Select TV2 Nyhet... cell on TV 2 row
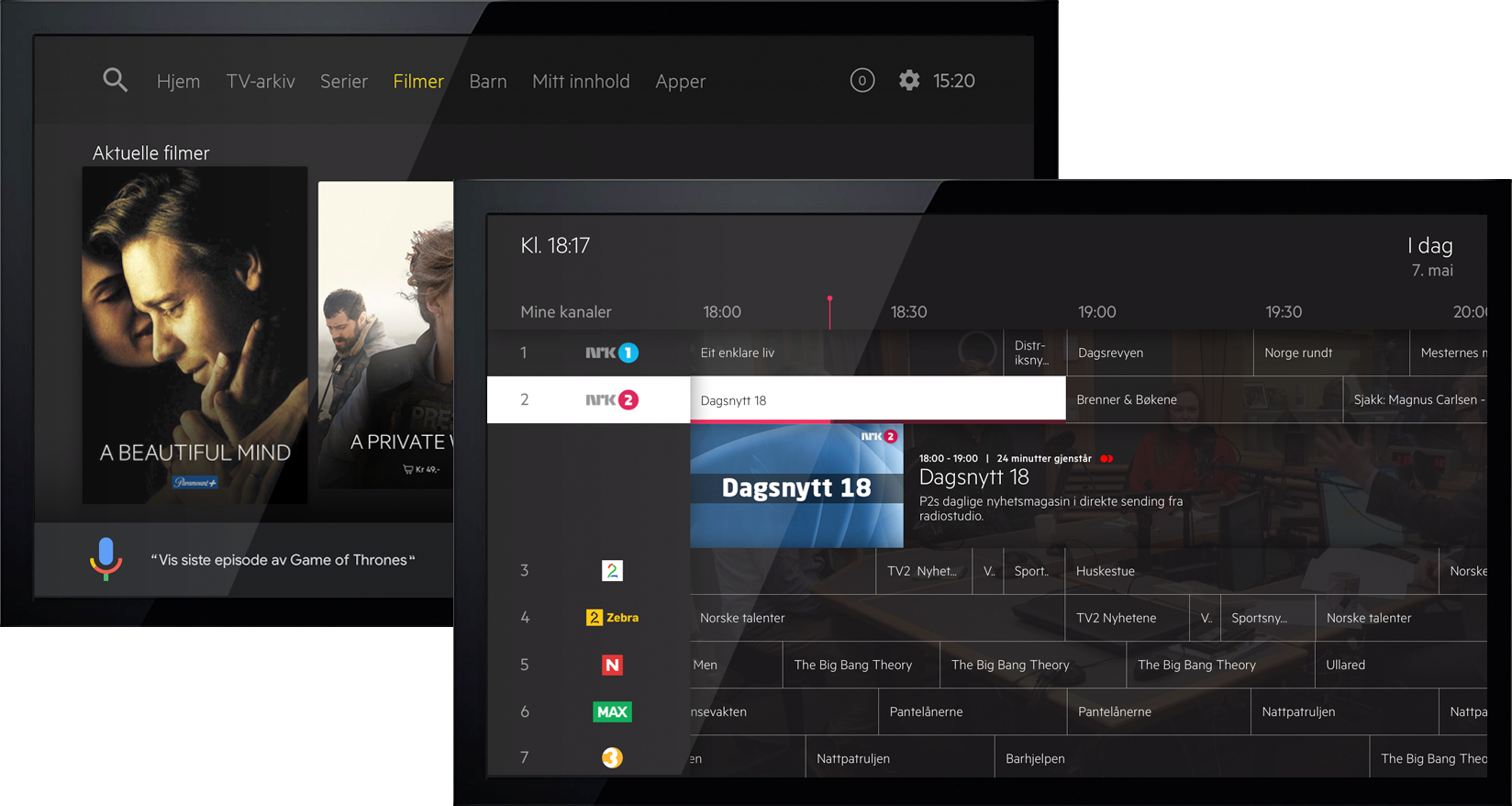The width and height of the screenshot is (1512, 806). pos(923,571)
